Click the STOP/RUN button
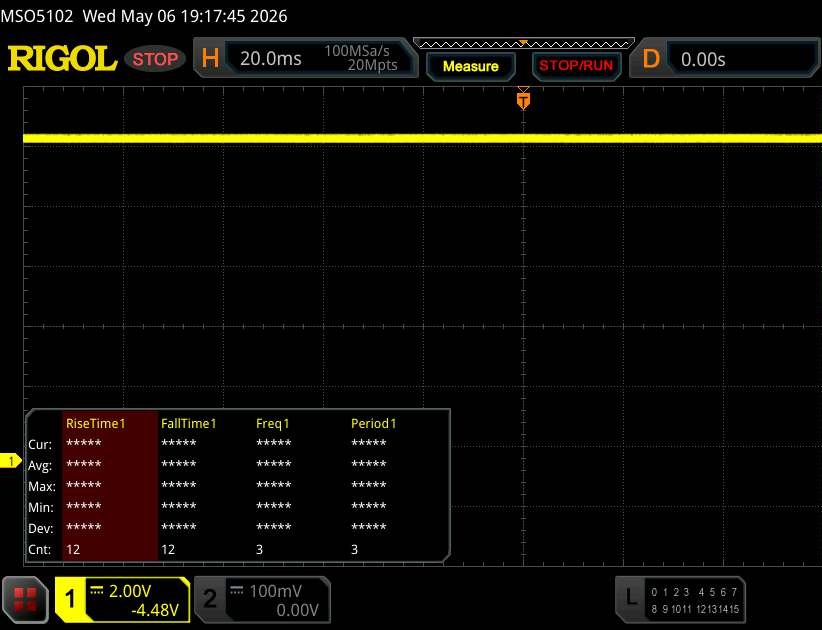 (x=576, y=66)
